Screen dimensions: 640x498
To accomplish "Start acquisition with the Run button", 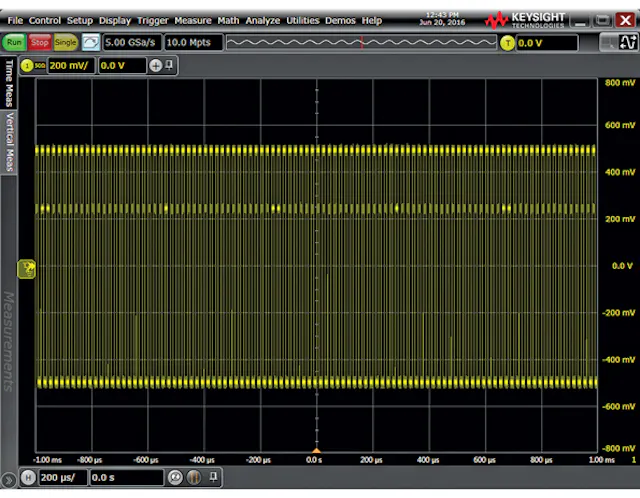I will point(14,42).
